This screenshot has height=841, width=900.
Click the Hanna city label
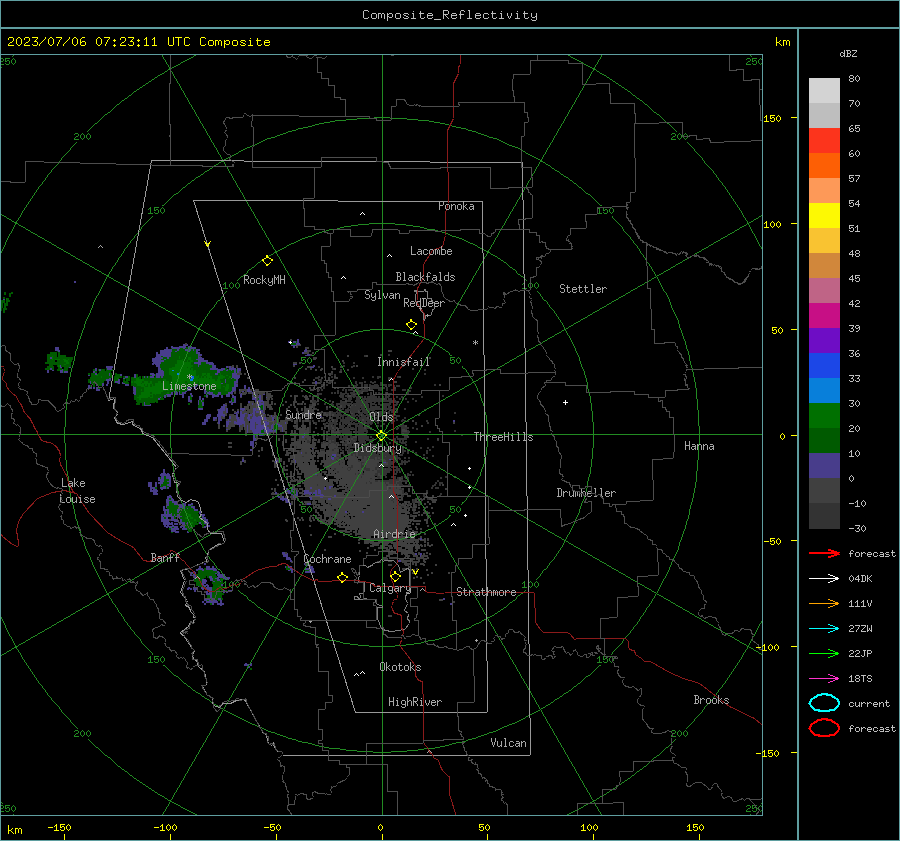point(699,446)
